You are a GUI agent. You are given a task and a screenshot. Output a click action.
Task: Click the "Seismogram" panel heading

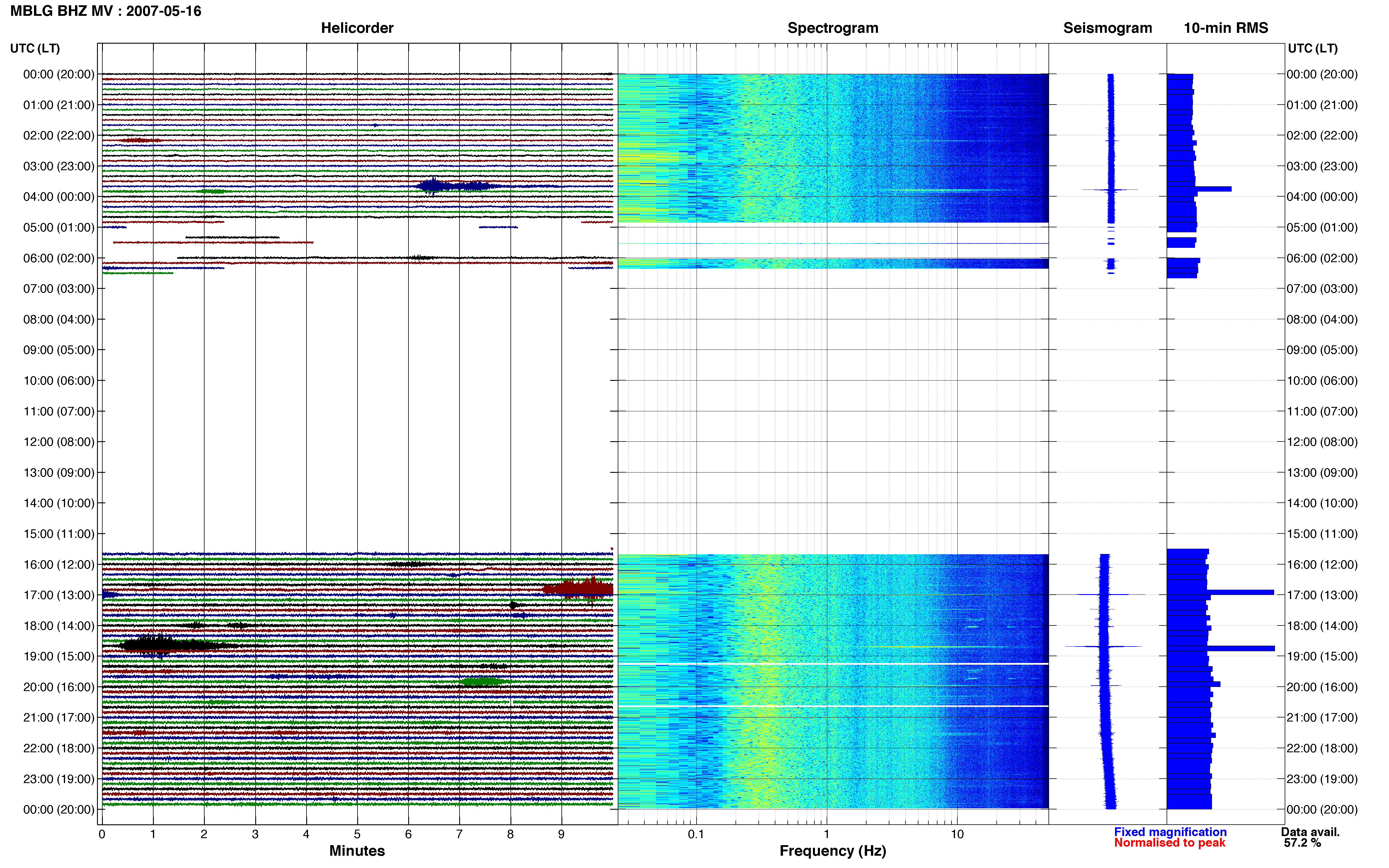coord(1108,28)
